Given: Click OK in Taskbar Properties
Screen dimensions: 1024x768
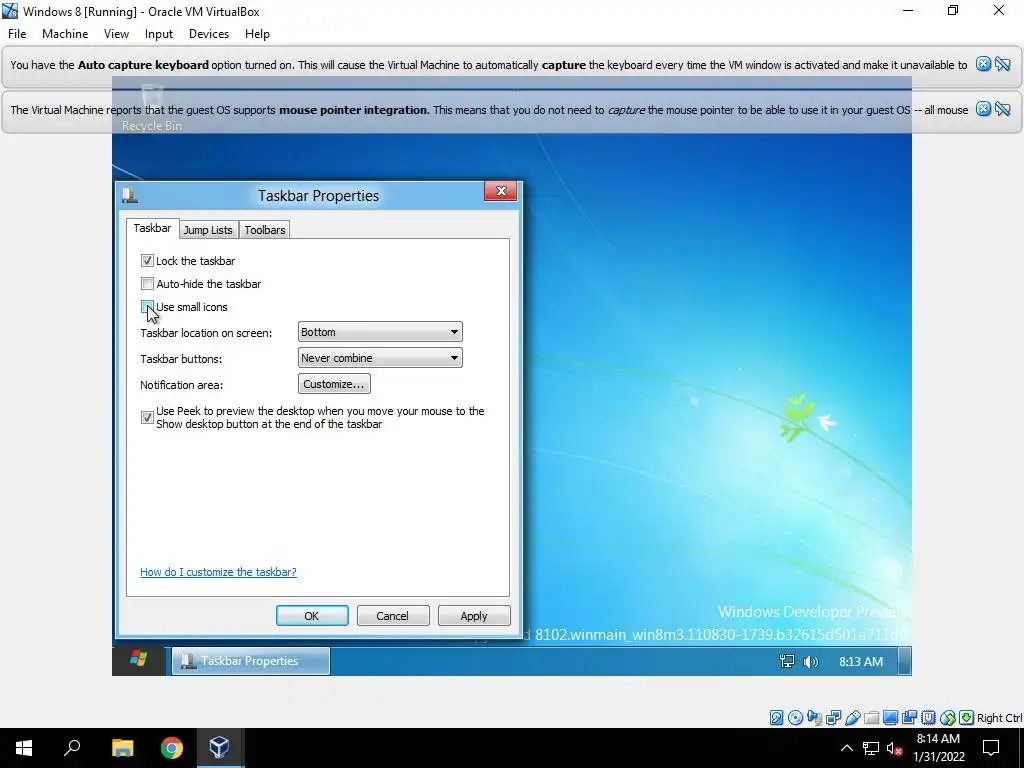Looking at the screenshot, I should coord(312,616).
